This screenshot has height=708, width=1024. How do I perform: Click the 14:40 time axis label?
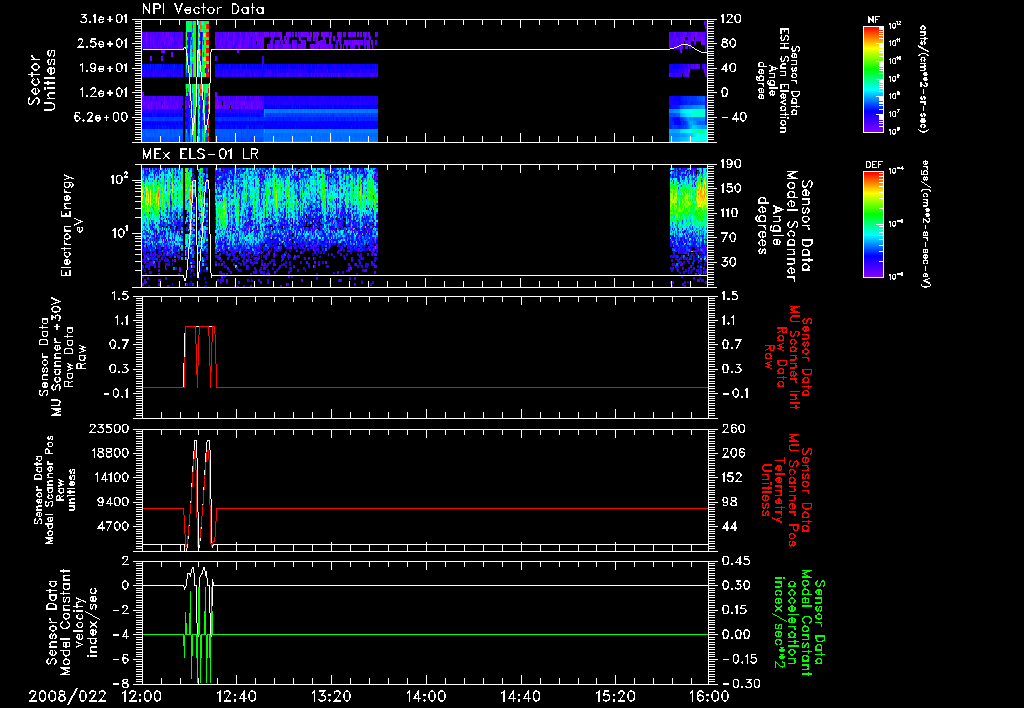[x=520, y=696]
